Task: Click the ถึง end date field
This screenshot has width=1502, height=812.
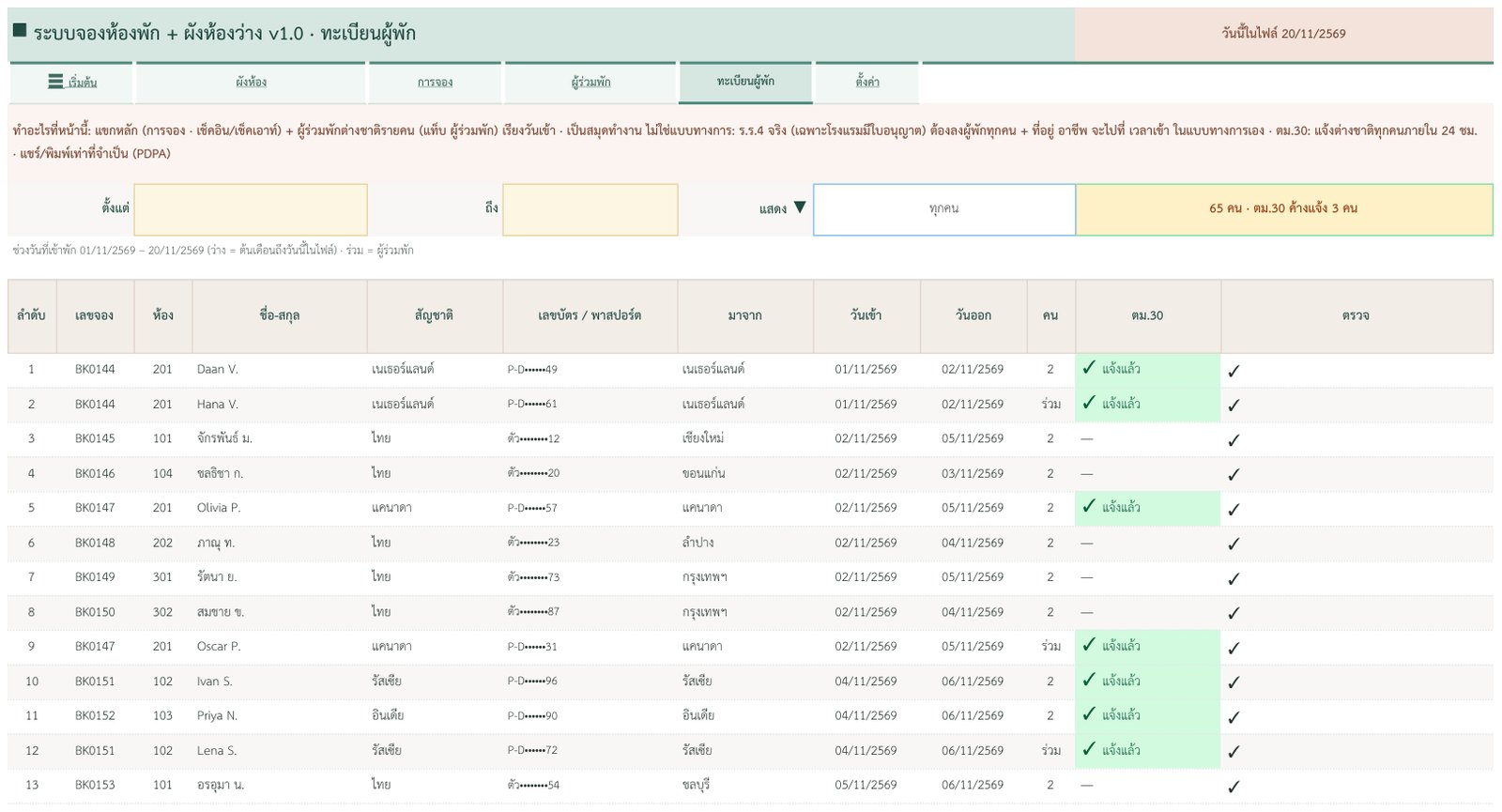Action: tap(590, 209)
